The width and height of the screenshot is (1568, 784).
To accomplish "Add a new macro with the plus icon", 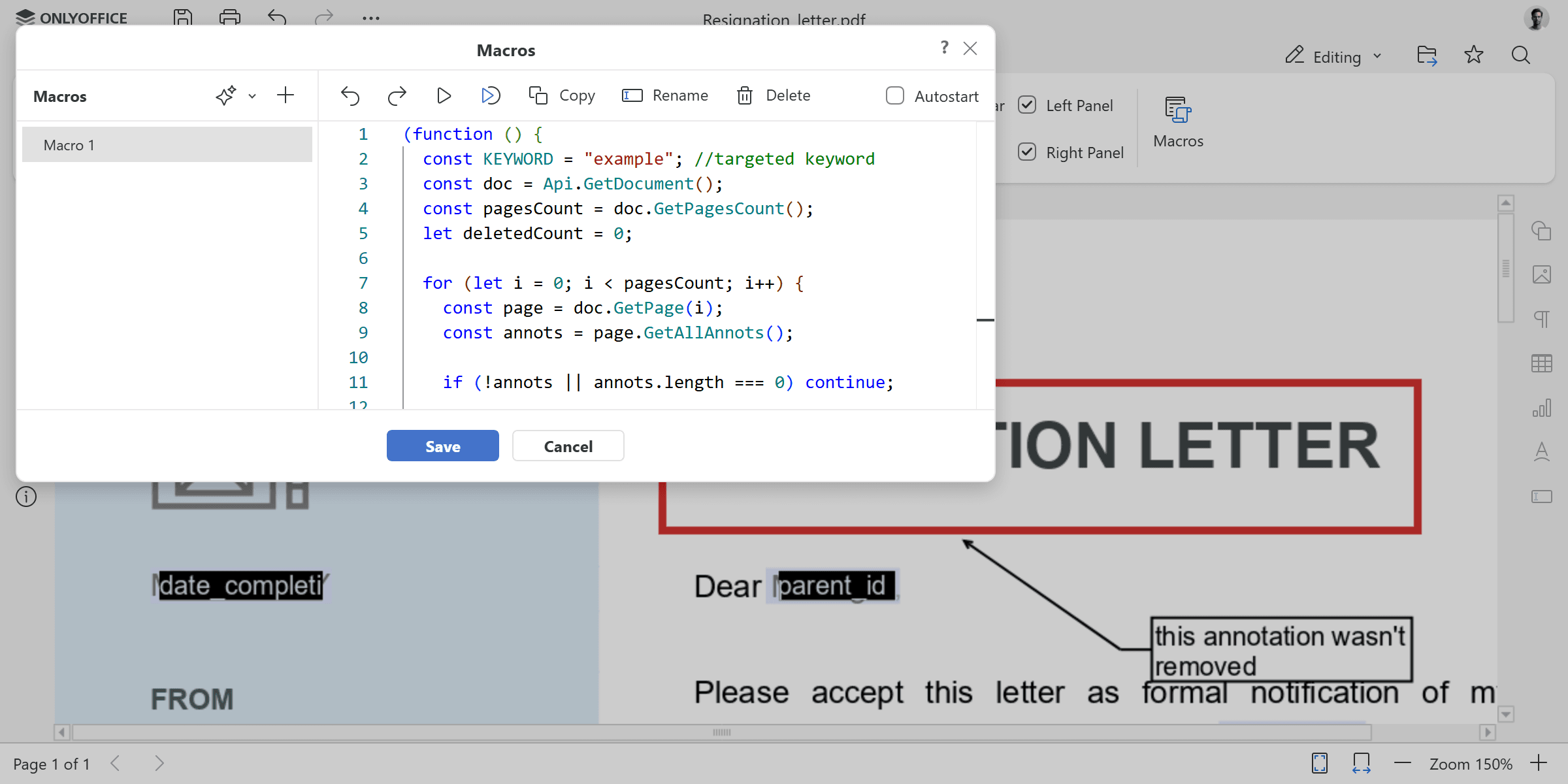I will [x=286, y=95].
